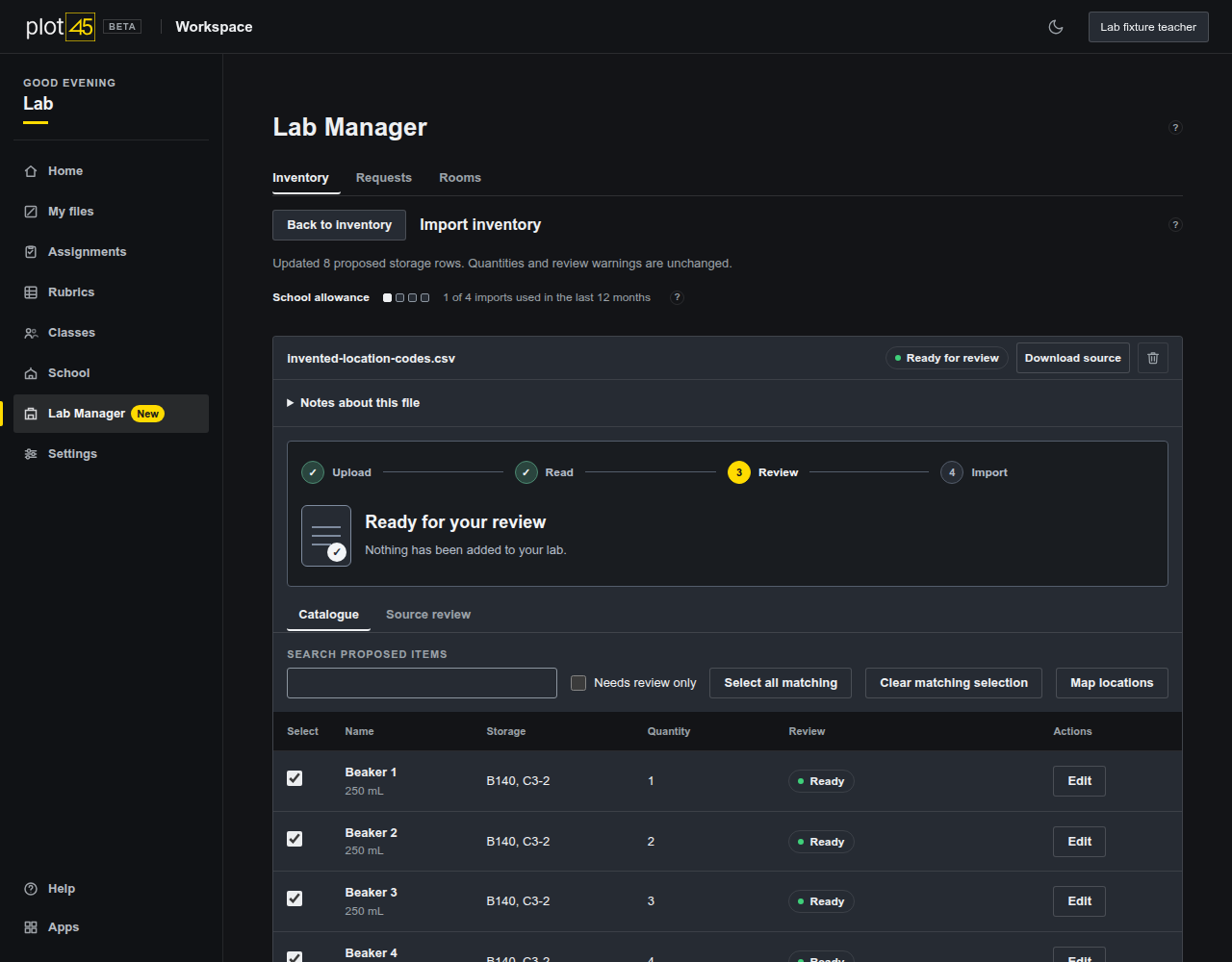Image resolution: width=1232 pixels, height=962 pixels.
Task: Edit the Beaker 3 row
Action: tap(1079, 901)
